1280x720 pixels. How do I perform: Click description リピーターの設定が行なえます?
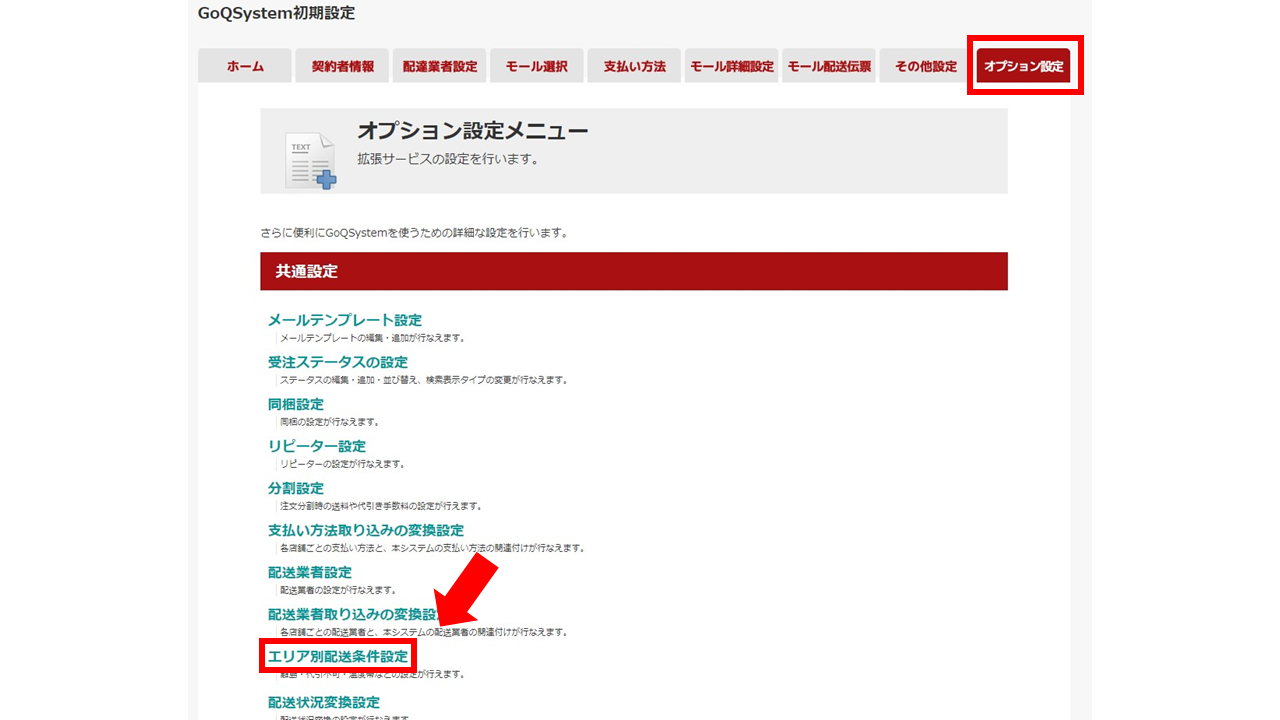(343, 464)
